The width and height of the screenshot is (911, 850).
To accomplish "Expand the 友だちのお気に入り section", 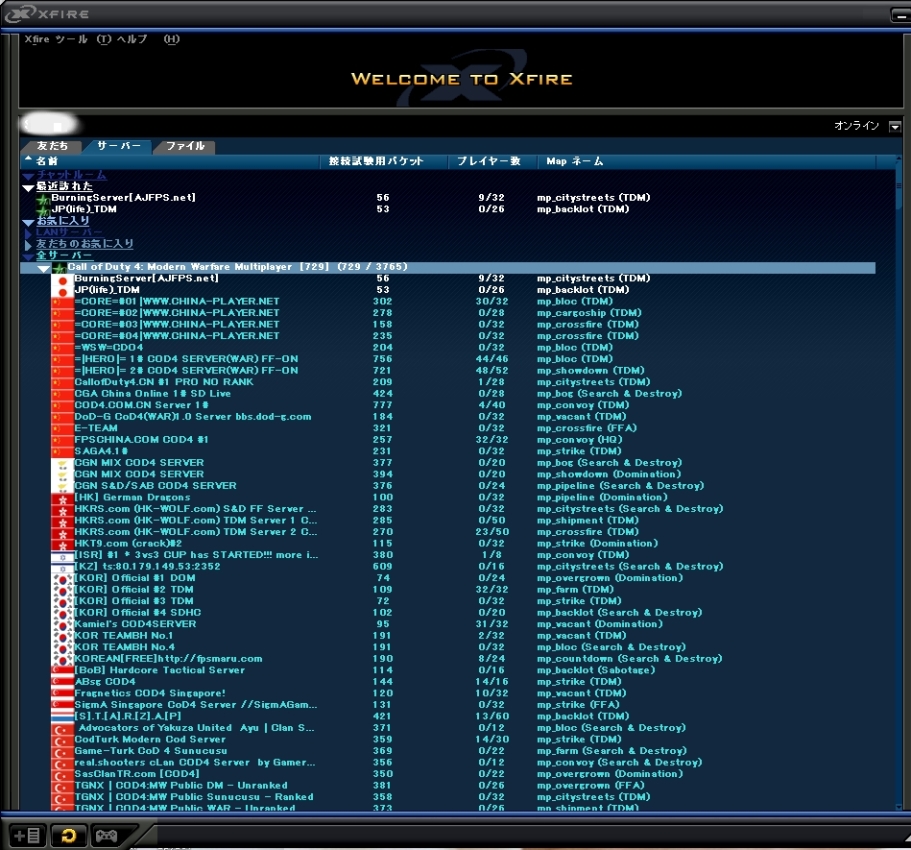I will [27, 245].
